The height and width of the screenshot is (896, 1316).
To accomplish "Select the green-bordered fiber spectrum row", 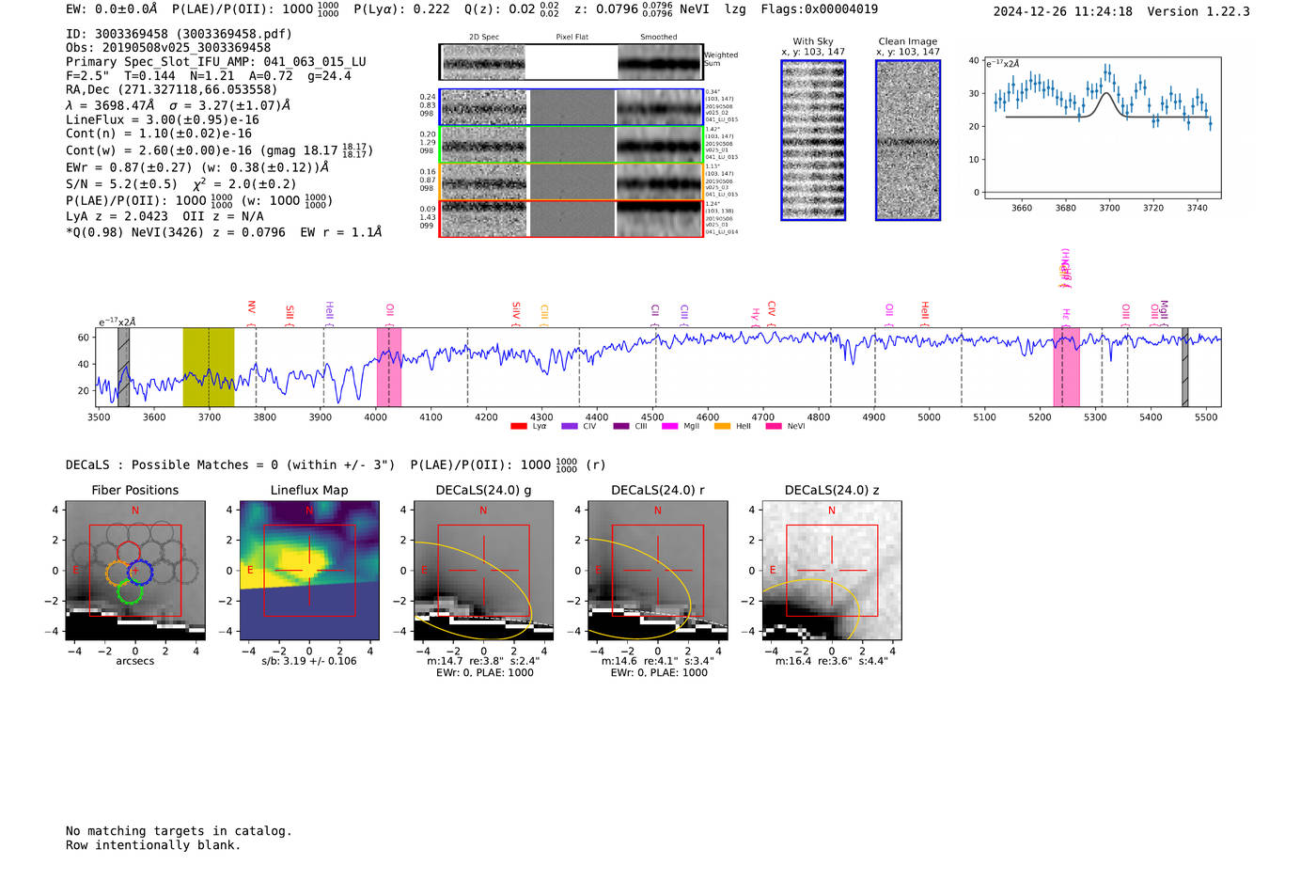I will pyautogui.click(x=572, y=145).
